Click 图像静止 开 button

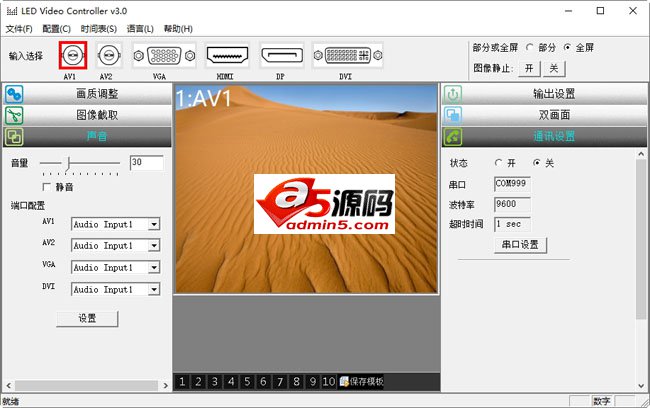click(529, 68)
